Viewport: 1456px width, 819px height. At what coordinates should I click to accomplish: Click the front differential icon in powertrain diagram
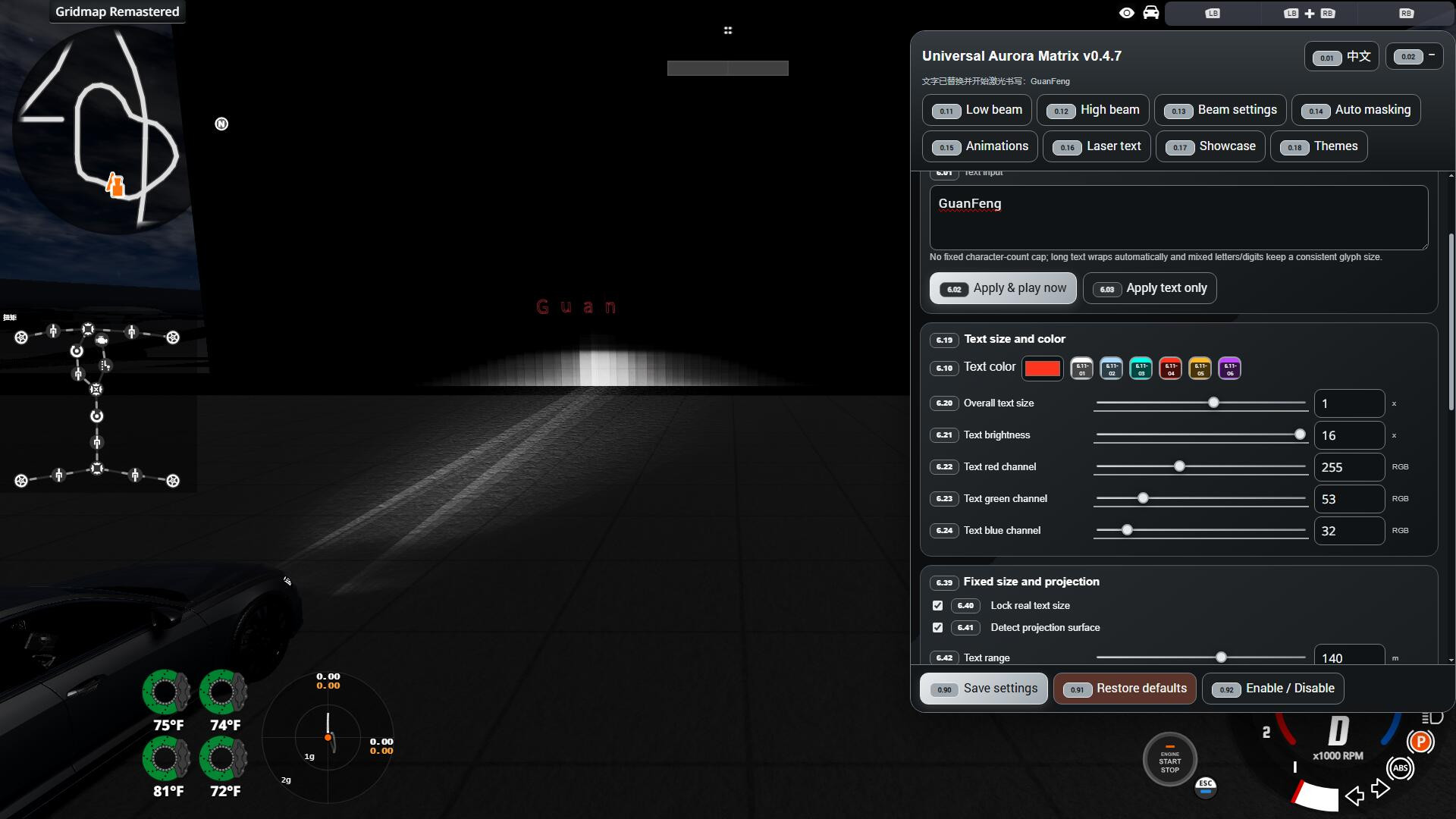click(88, 329)
